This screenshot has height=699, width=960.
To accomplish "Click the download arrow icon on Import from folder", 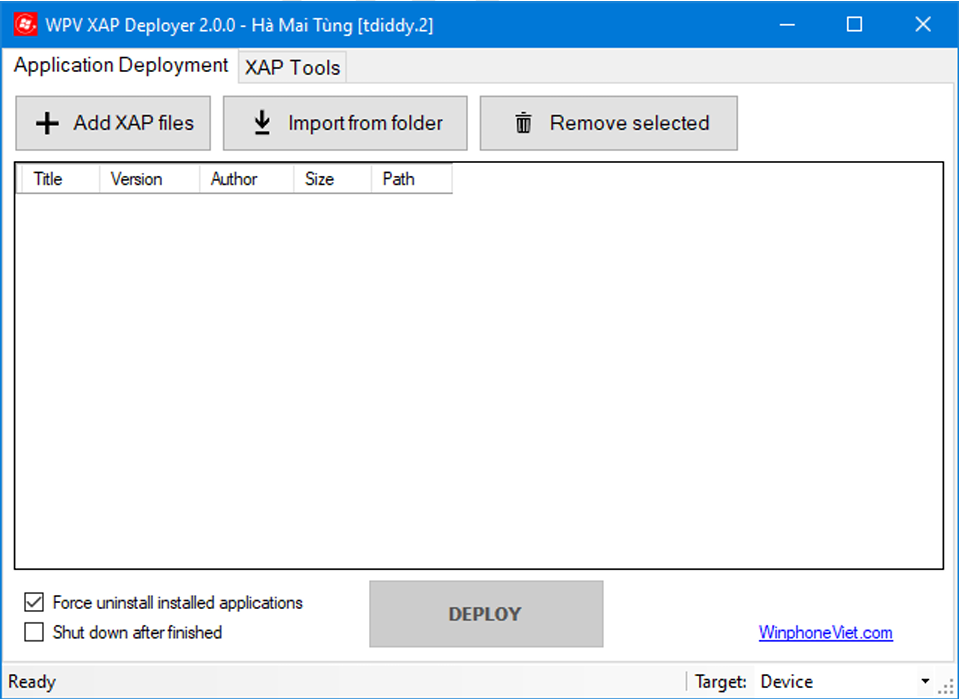I will (262, 123).
